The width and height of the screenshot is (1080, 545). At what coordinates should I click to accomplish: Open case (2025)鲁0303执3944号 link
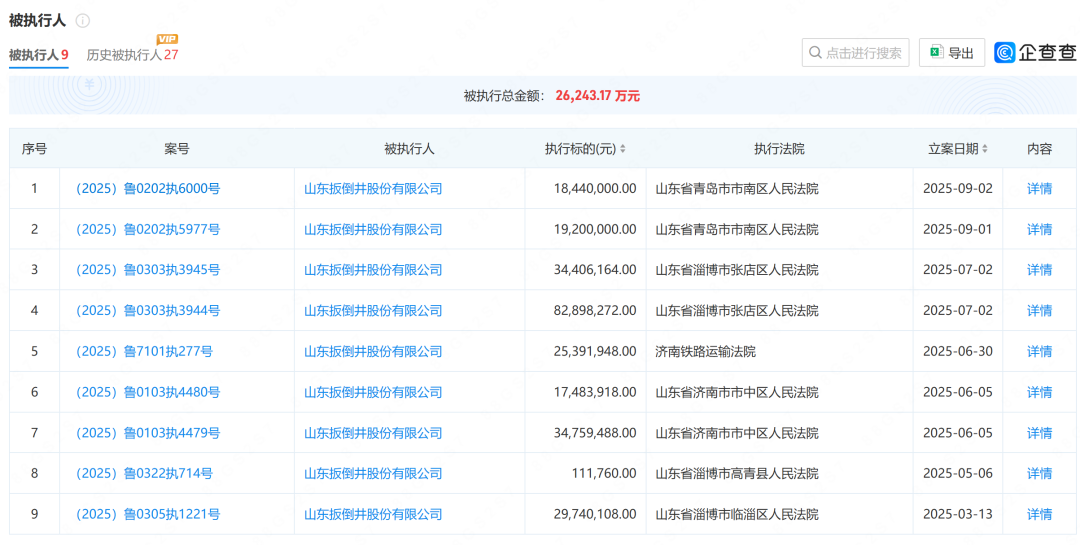click(148, 311)
